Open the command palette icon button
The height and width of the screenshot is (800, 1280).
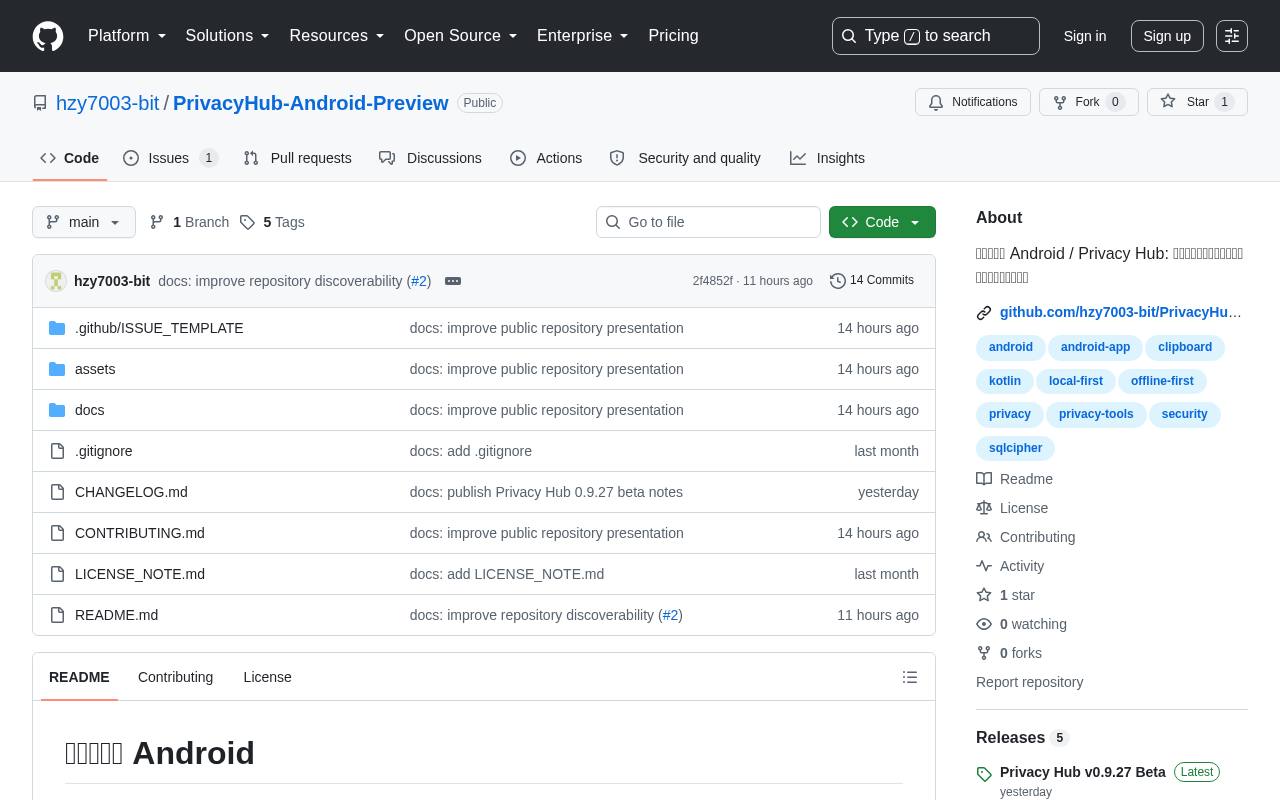[1232, 36]
